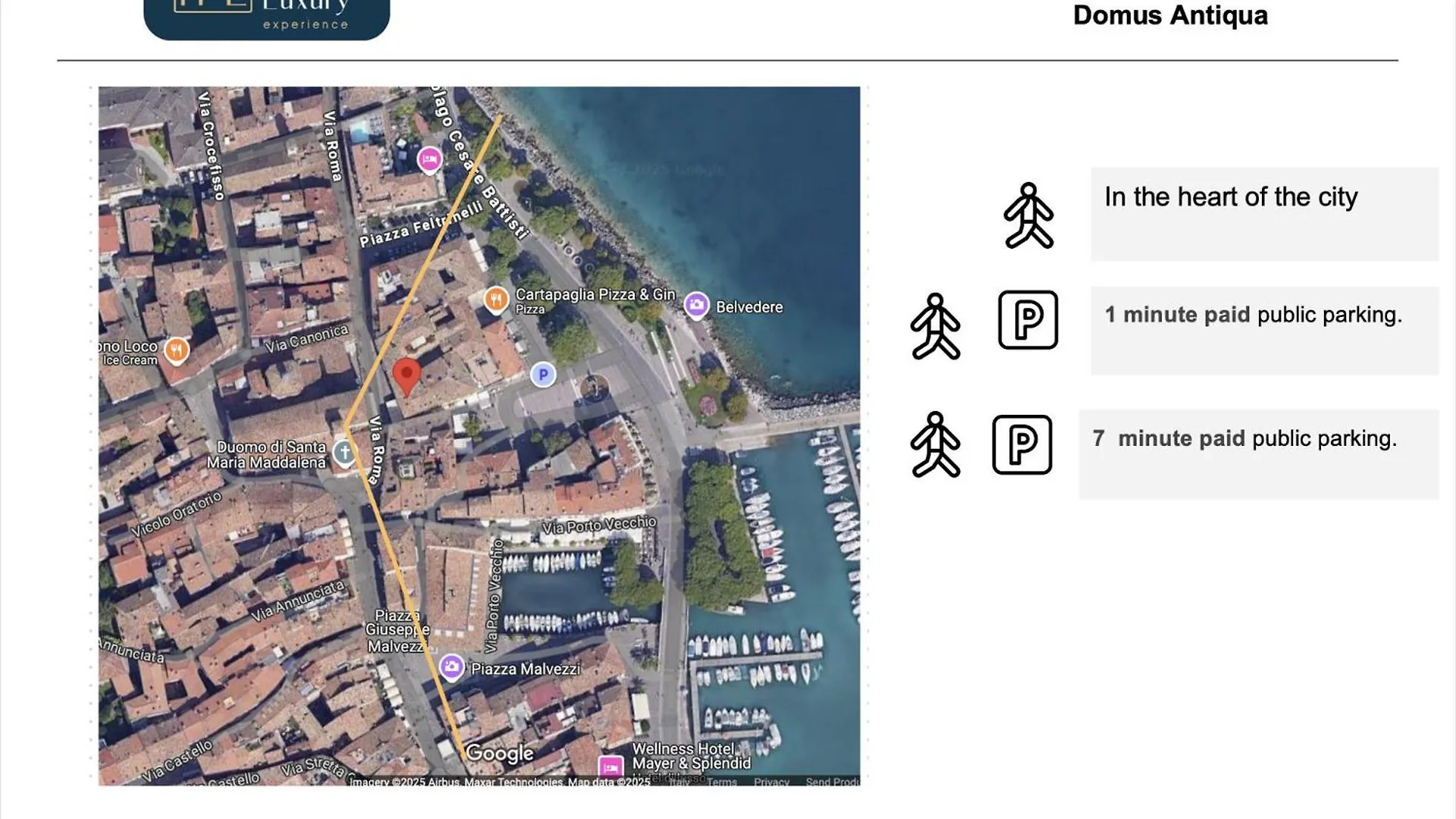Select the Belvedere camera viewpoint marker
This screenshot has width=1456, height=819.
tap(696, 306)
